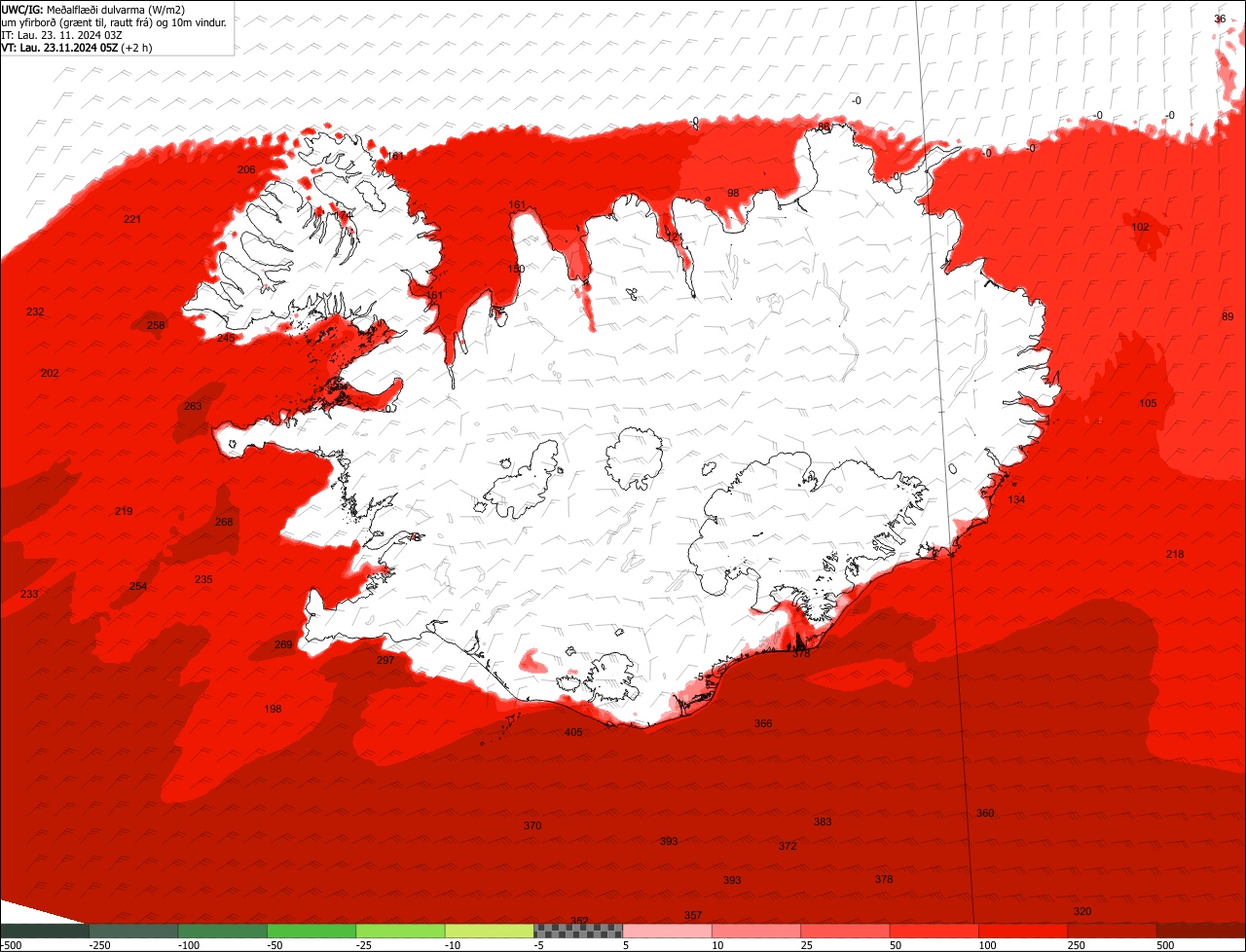Click the flux value 198

(x=273, y=709)
